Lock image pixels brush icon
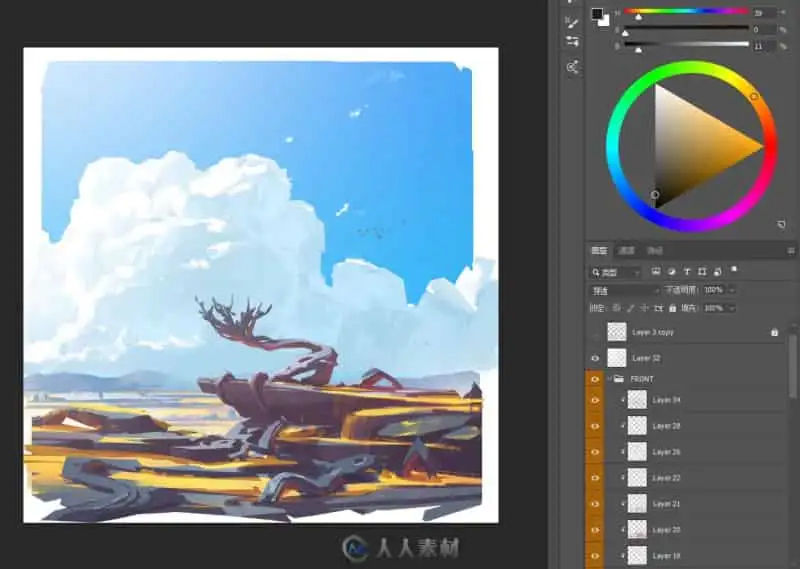The height and width of the screenshot is (569, 800). click(631, 308)
